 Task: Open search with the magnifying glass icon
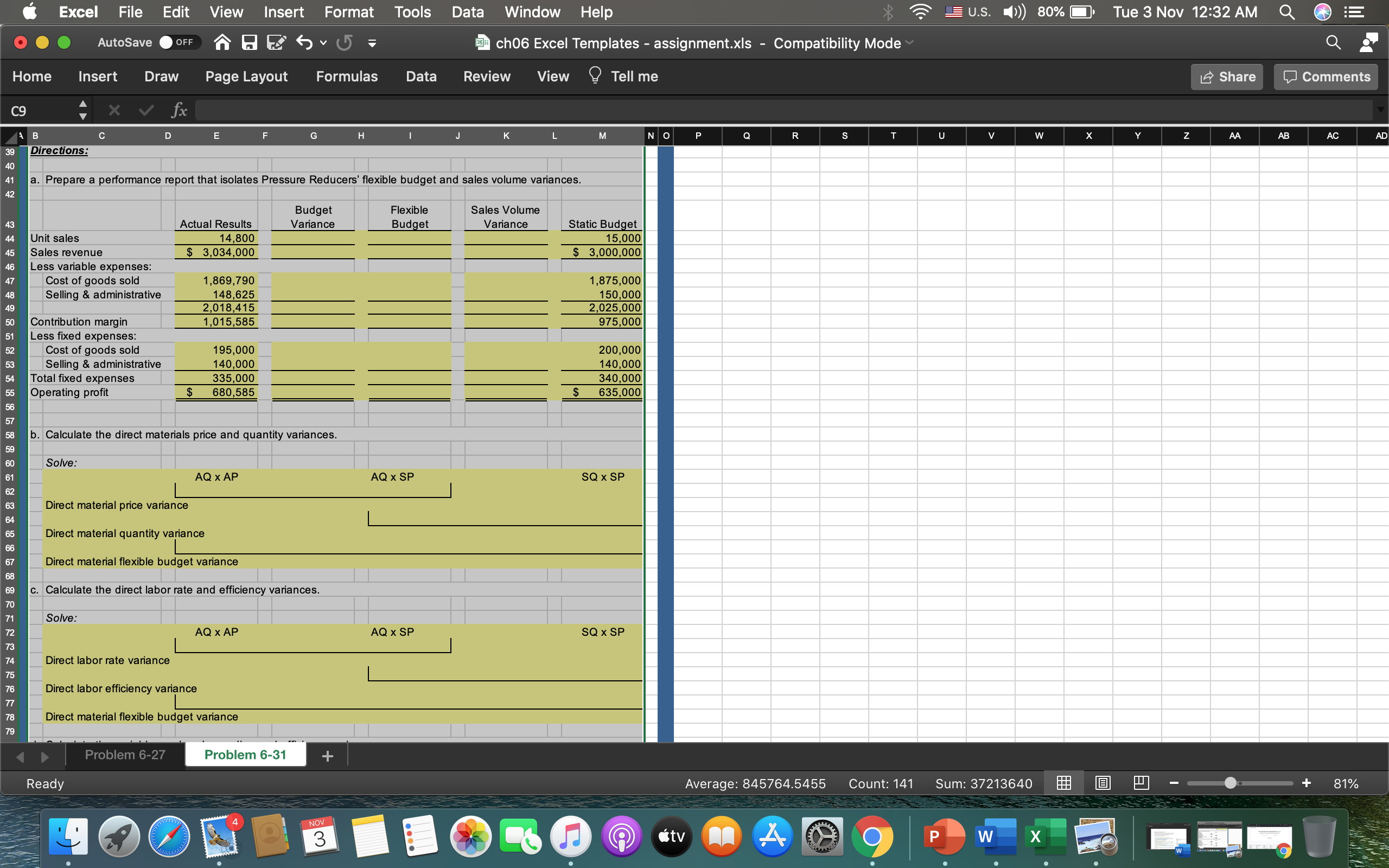(1334, 42)
